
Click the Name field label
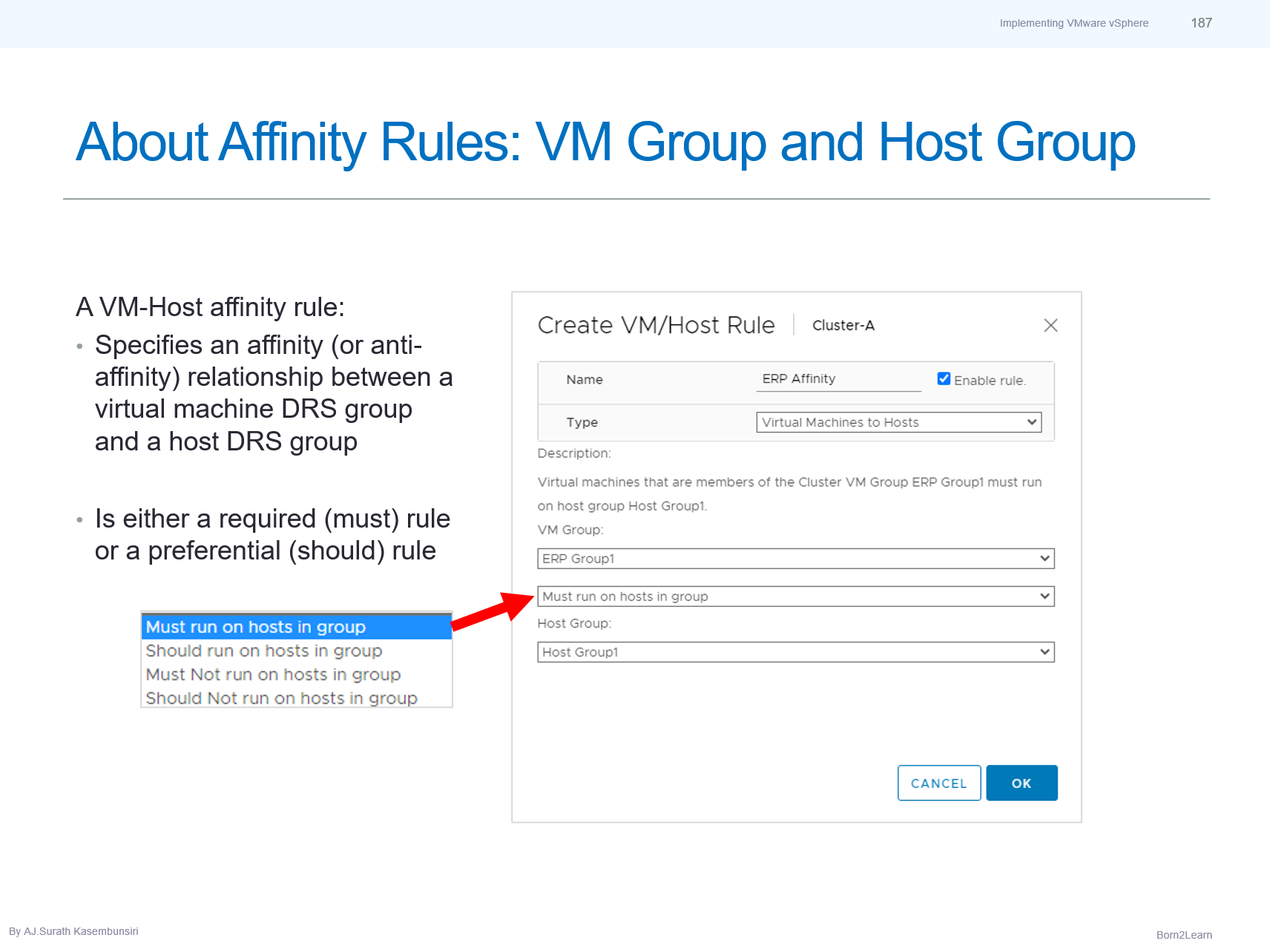click(584, 379)
